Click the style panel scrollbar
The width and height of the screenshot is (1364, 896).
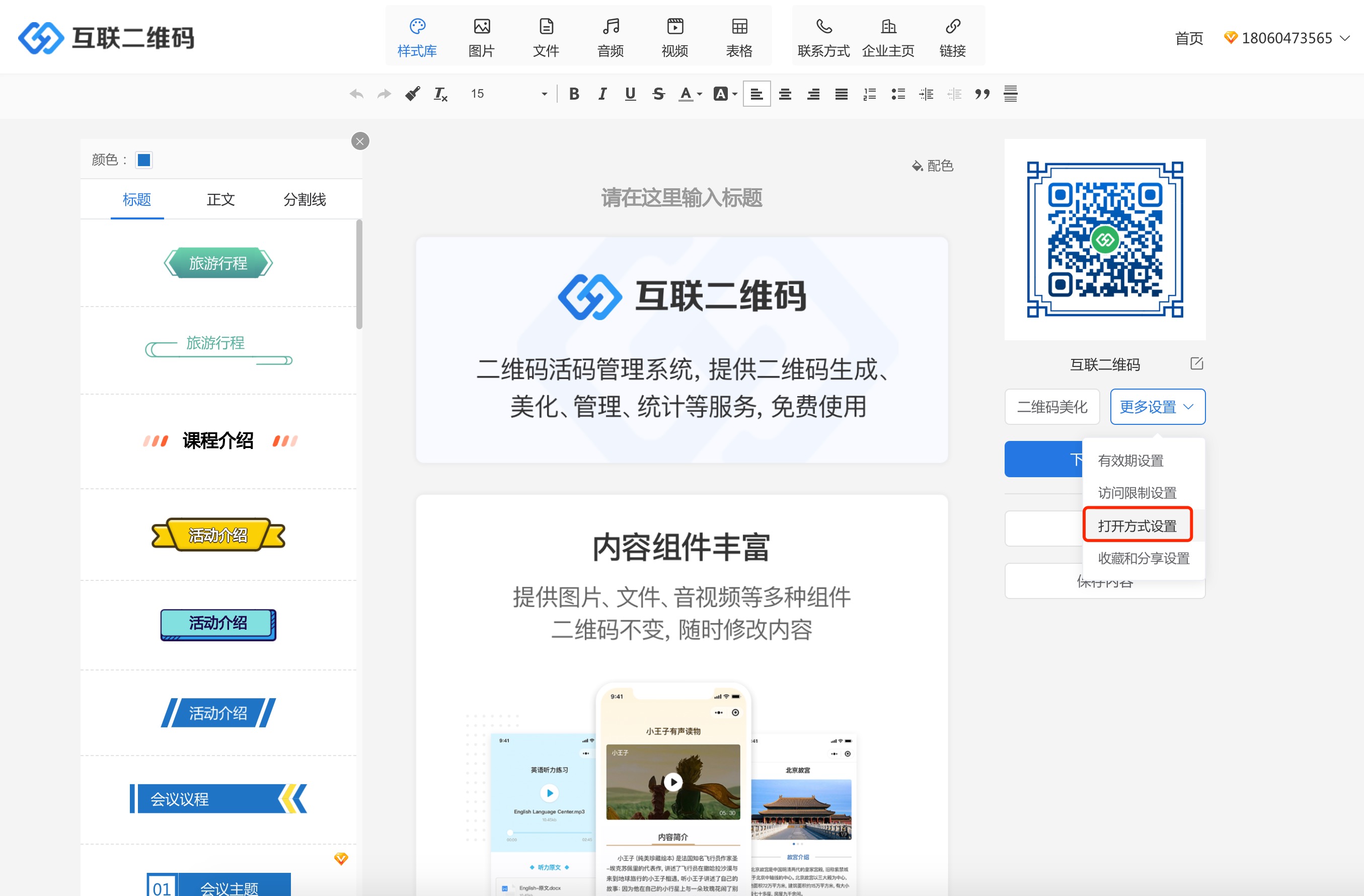359,274
